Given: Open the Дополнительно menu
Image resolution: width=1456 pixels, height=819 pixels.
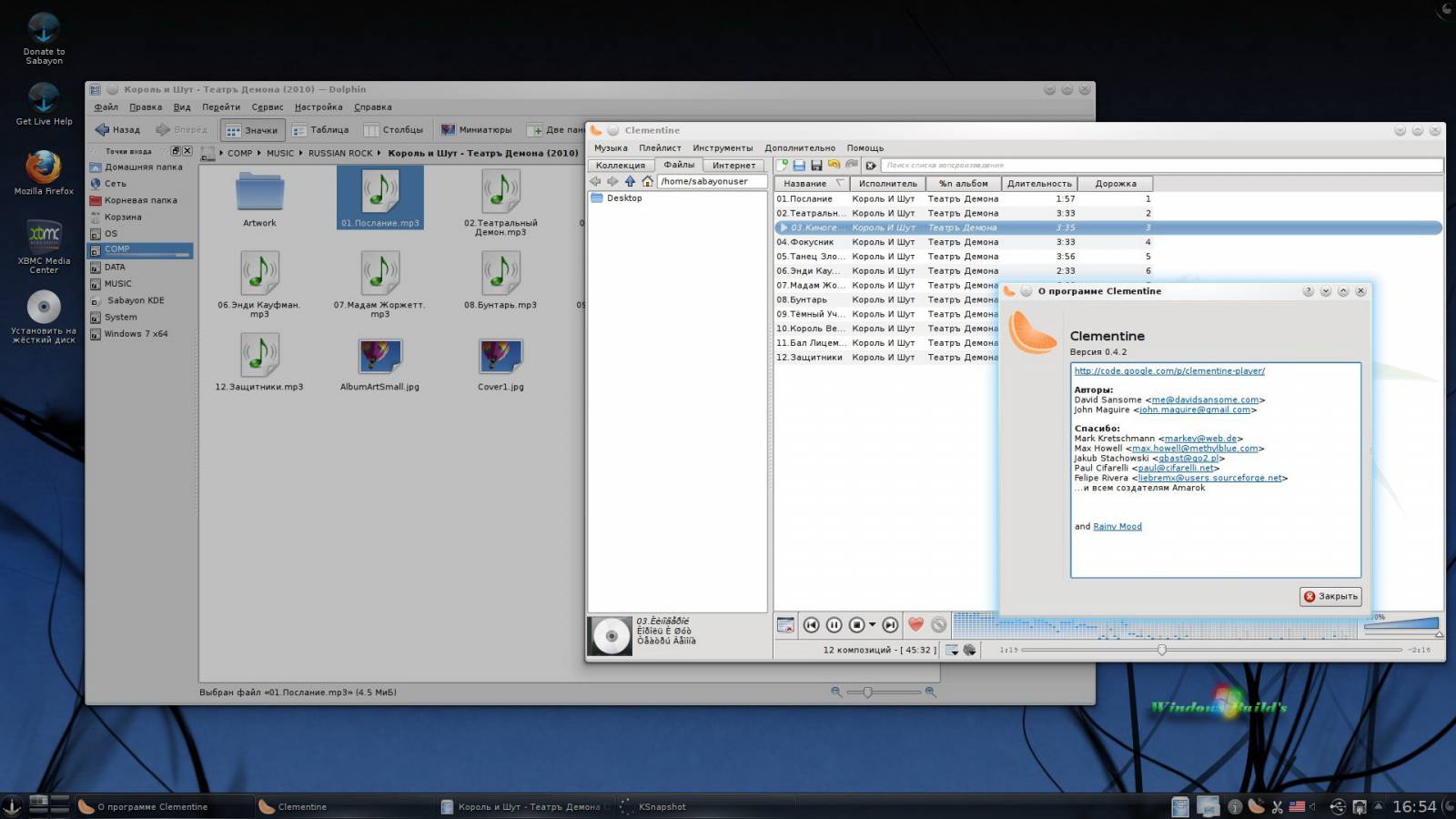Looking at the screenshot, I should 800,147.
